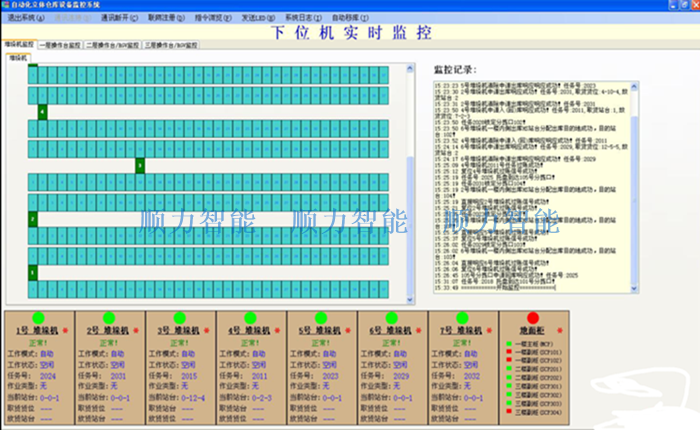
Task: Click the green status light of 7号堆垛机
Action: coord(461,318)
